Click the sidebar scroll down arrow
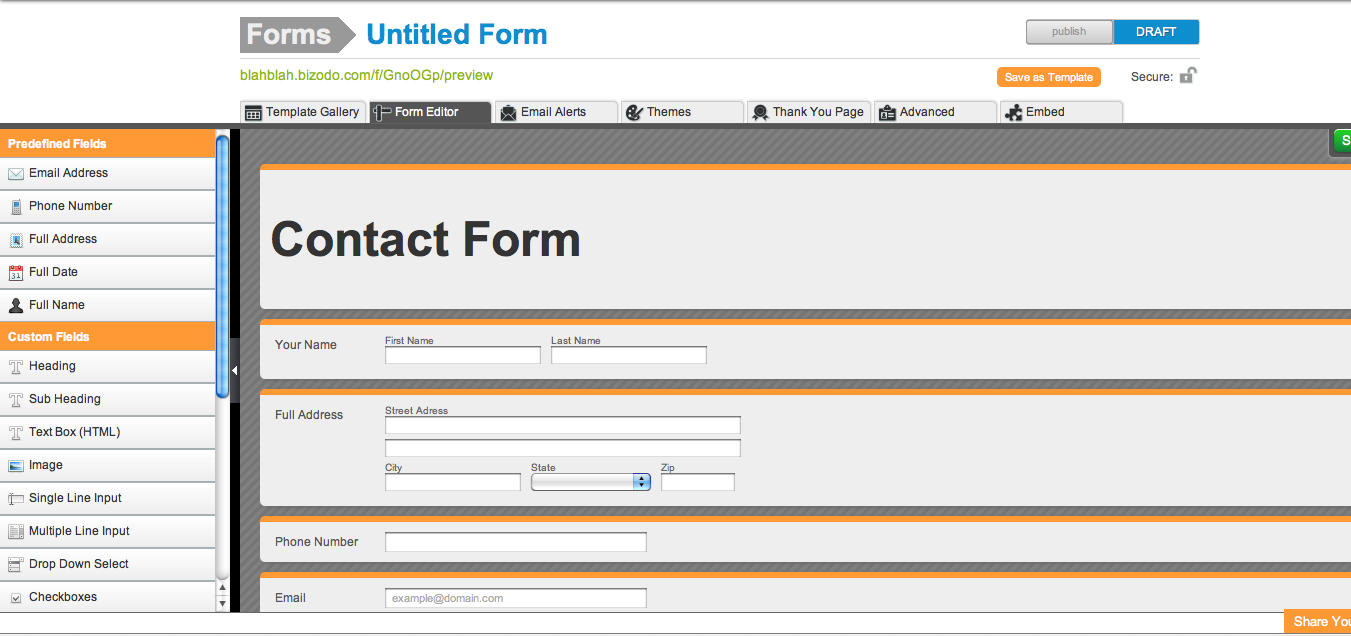The height and width of the screenshot is (636, 1351). click(x=222, y=602)
